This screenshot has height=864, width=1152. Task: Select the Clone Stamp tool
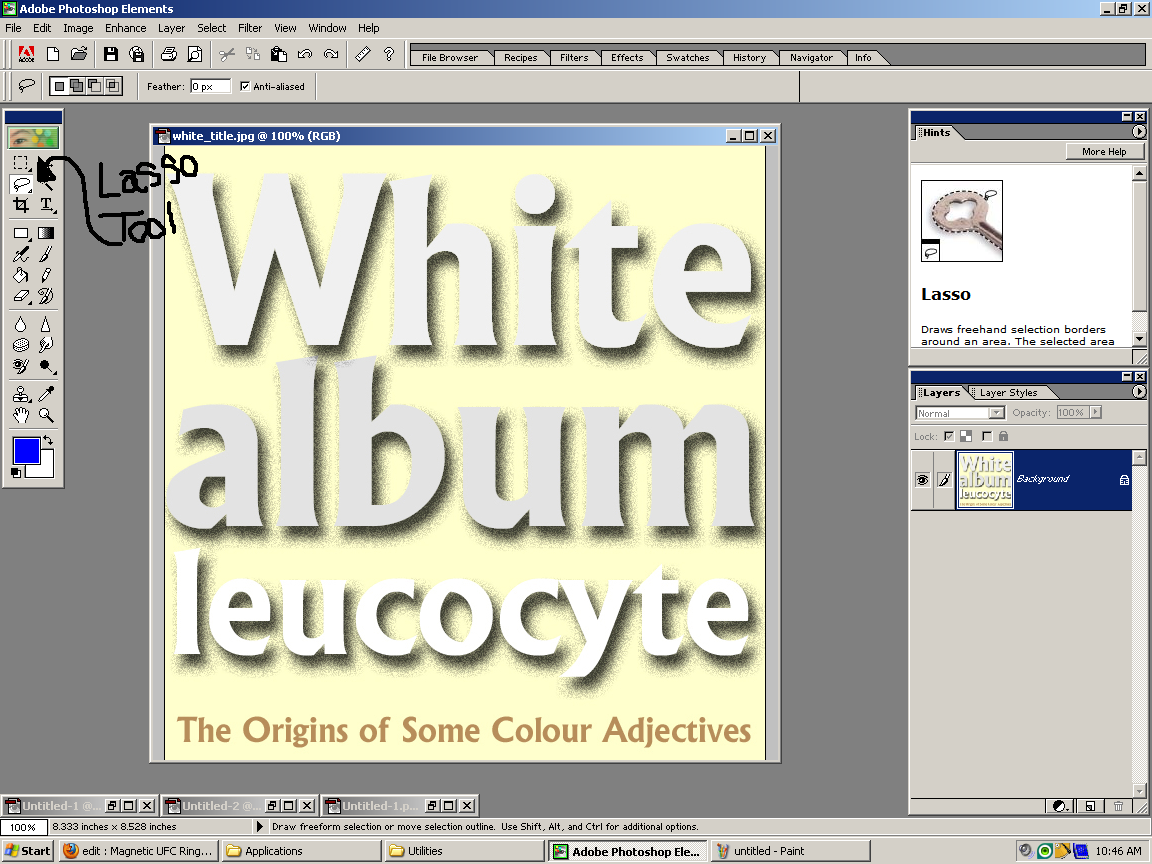(x=21, y=394)
